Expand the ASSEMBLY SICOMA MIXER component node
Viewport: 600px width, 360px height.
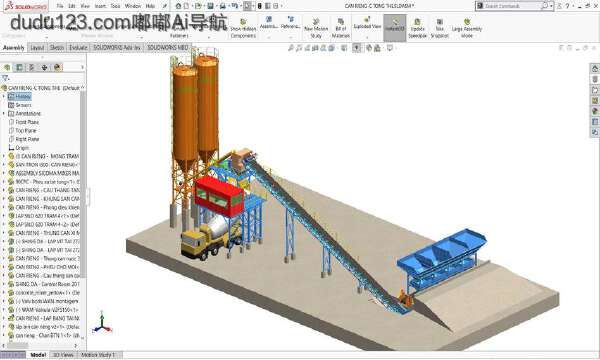coord(4,173)
